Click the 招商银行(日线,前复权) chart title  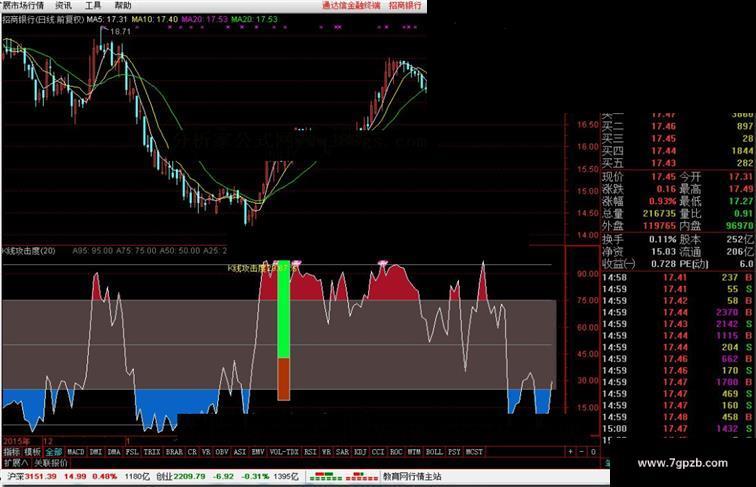[x=43, y=19]
